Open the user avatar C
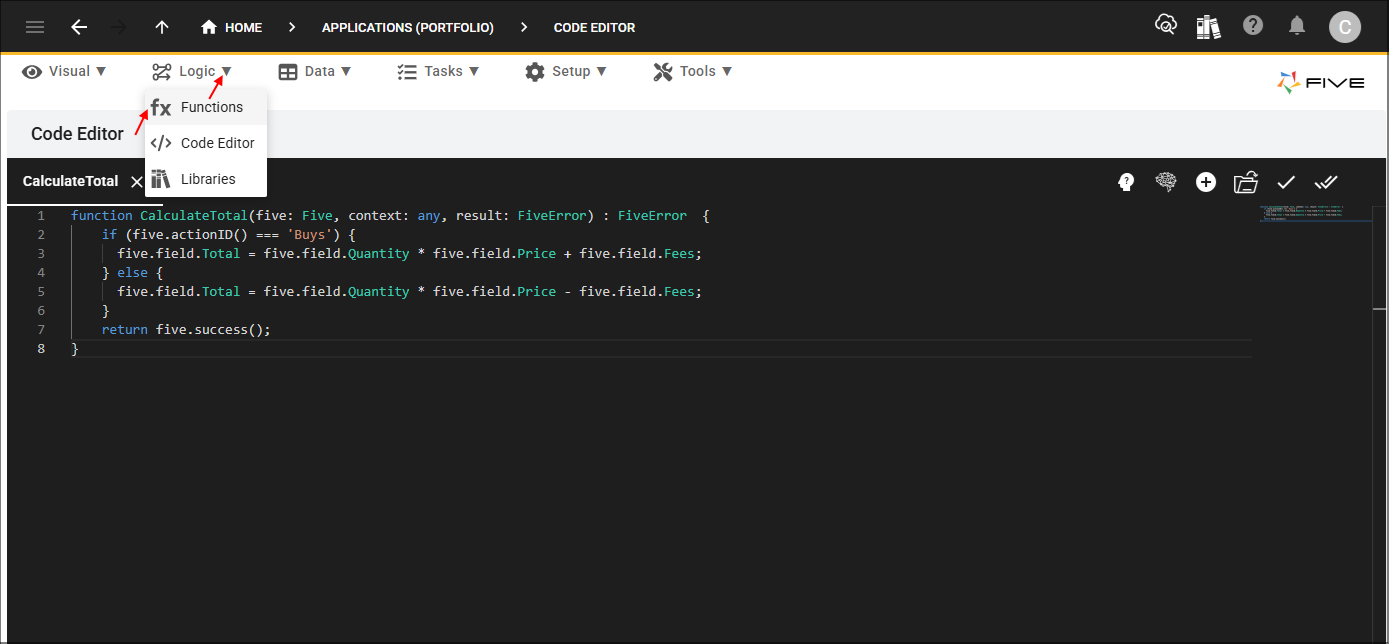The image size is (1389, 644). pos(1344,27)
